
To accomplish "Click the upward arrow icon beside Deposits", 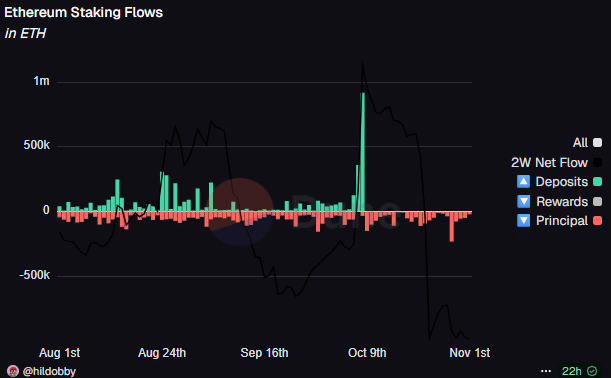I will [x=523, y=182].
